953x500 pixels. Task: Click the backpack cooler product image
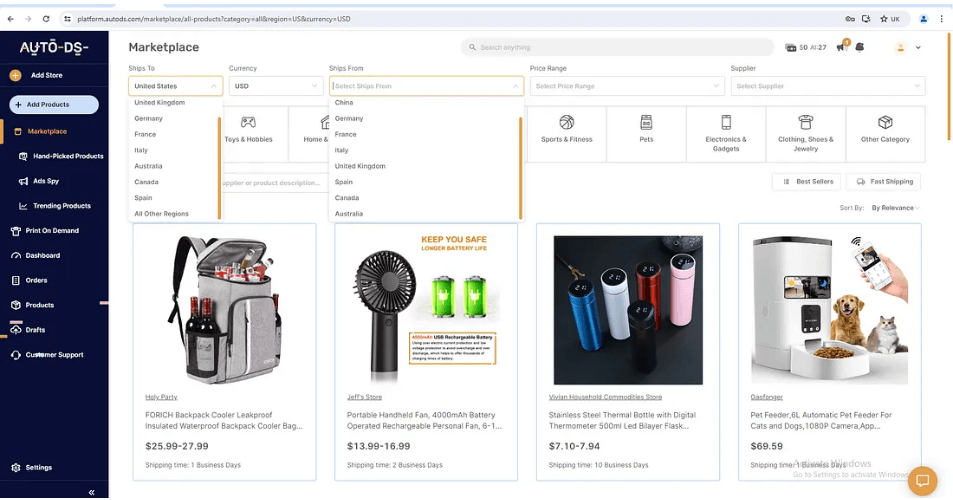[x=224, y=309]
